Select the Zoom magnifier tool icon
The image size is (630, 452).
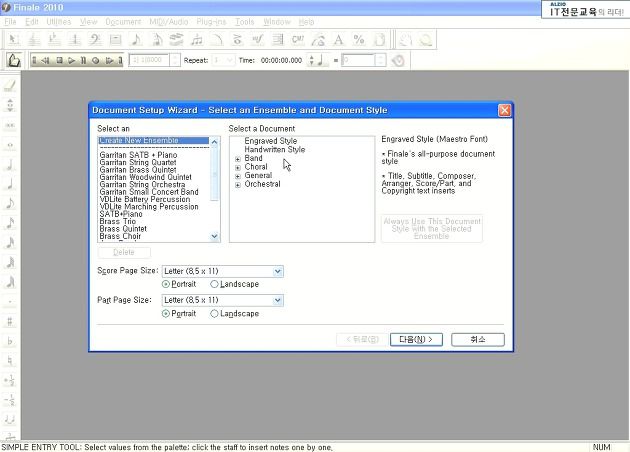pos(425,40)
